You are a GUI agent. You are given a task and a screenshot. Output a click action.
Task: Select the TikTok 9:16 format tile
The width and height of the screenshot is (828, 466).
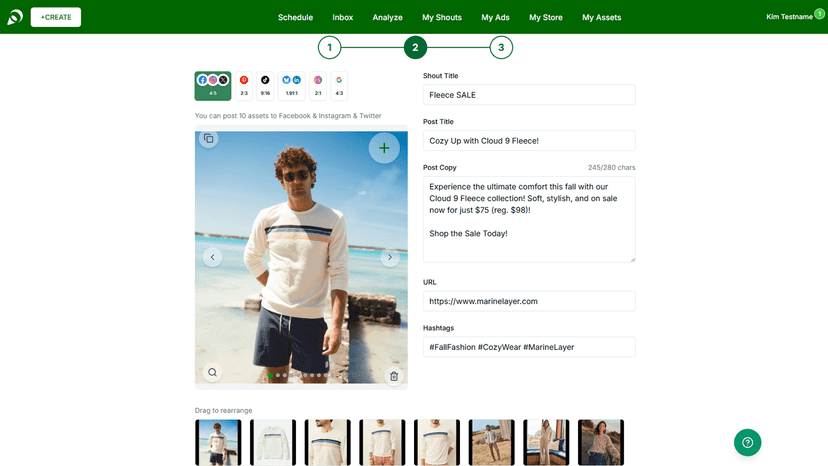[265, 86]
